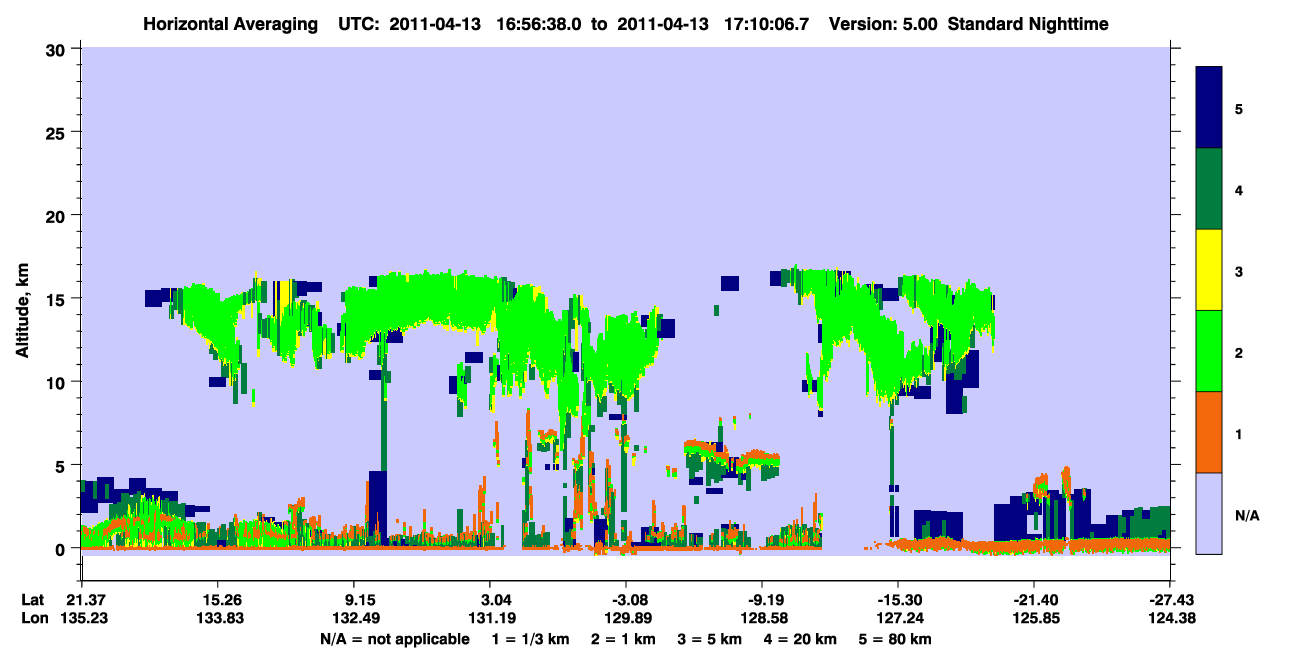This screenshot has width=1300, height=667.
Task: Click latitude value 15.26
Action: click(x=217, y=600)
